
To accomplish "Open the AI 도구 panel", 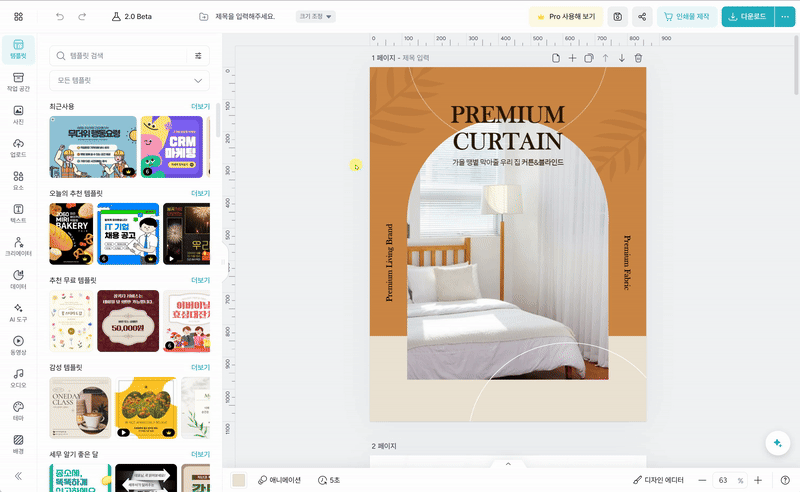I will [x=18, y=311].
